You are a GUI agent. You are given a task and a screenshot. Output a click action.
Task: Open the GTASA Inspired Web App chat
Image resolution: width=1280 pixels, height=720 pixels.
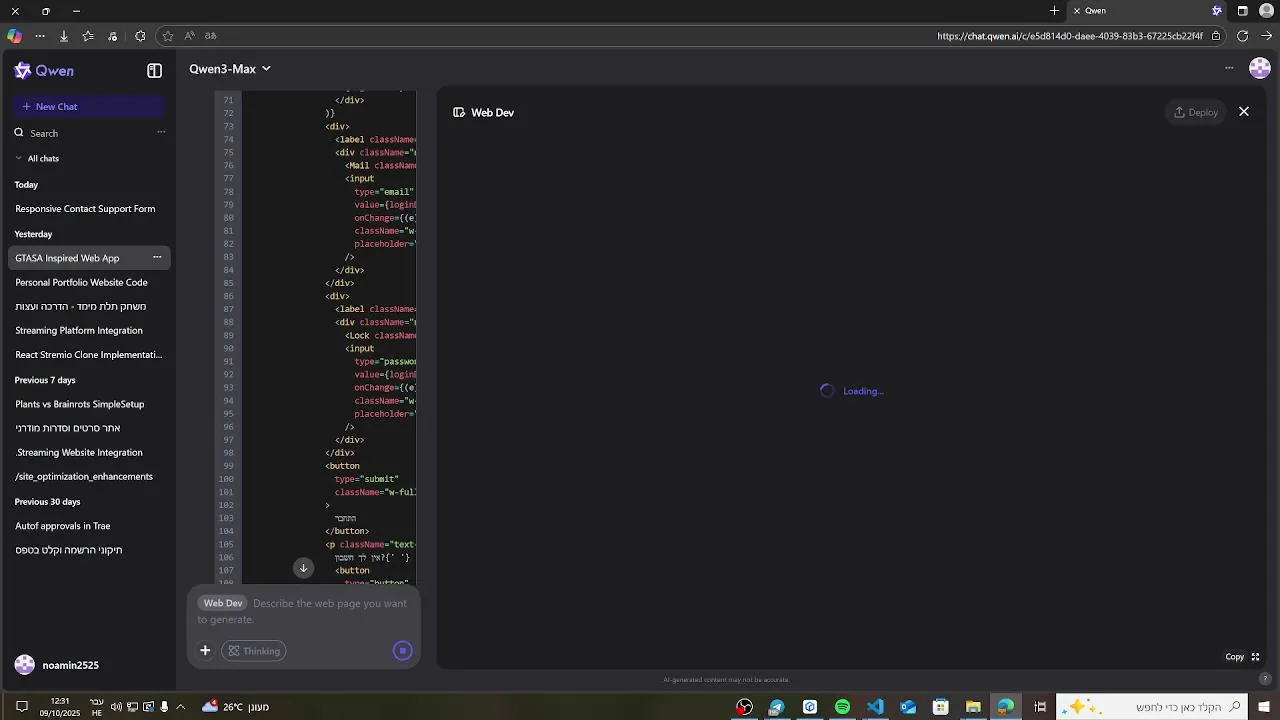coord(67,258)
